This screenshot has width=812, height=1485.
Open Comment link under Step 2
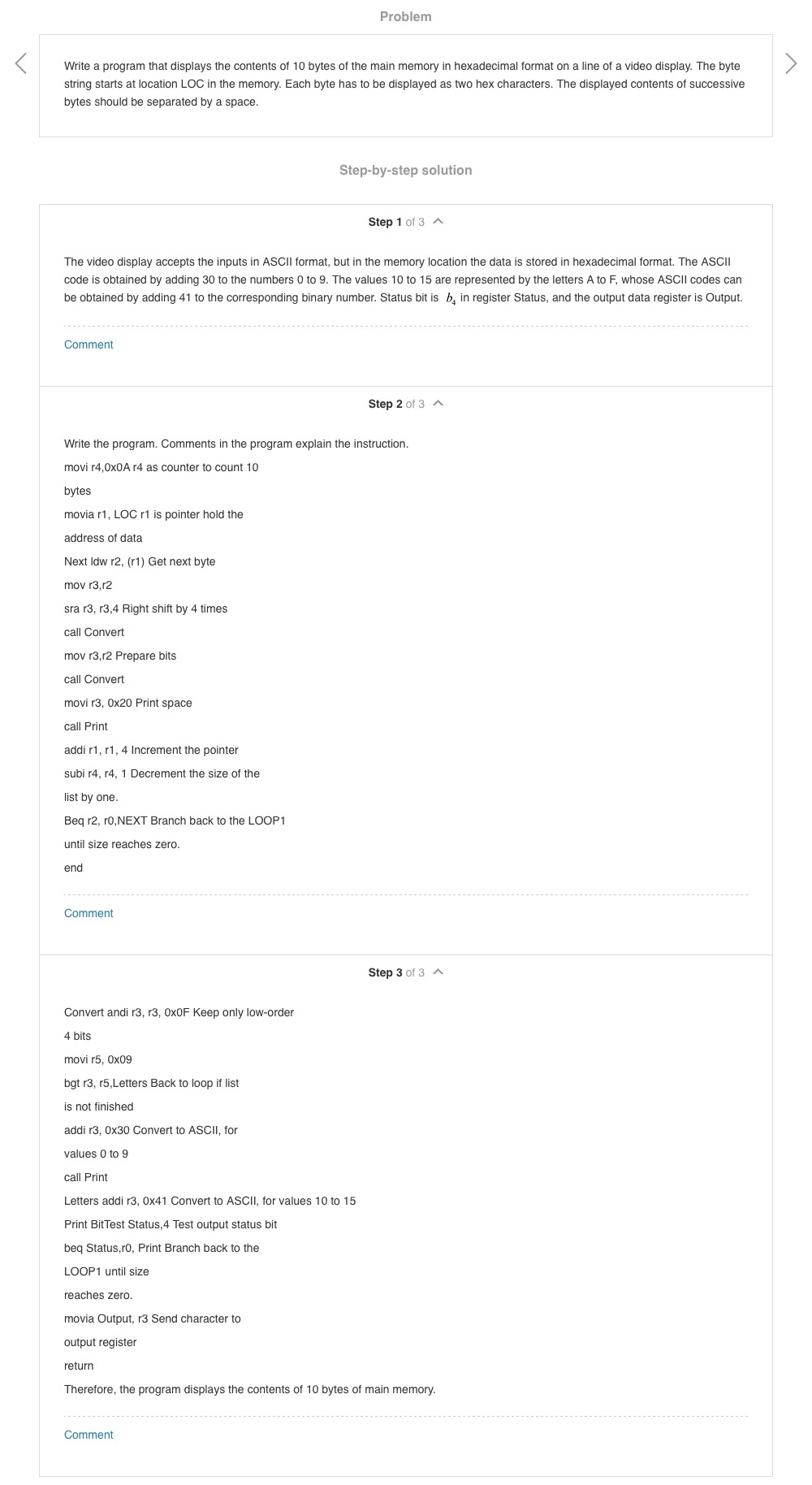(x=89, y=913)
